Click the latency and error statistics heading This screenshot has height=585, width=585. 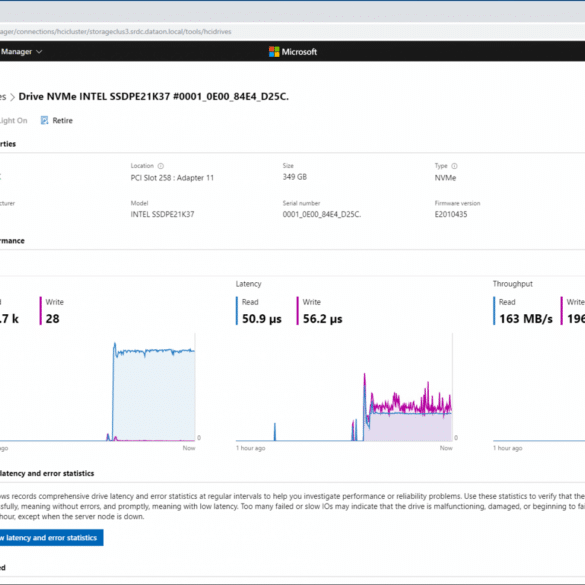coord(47,473)
